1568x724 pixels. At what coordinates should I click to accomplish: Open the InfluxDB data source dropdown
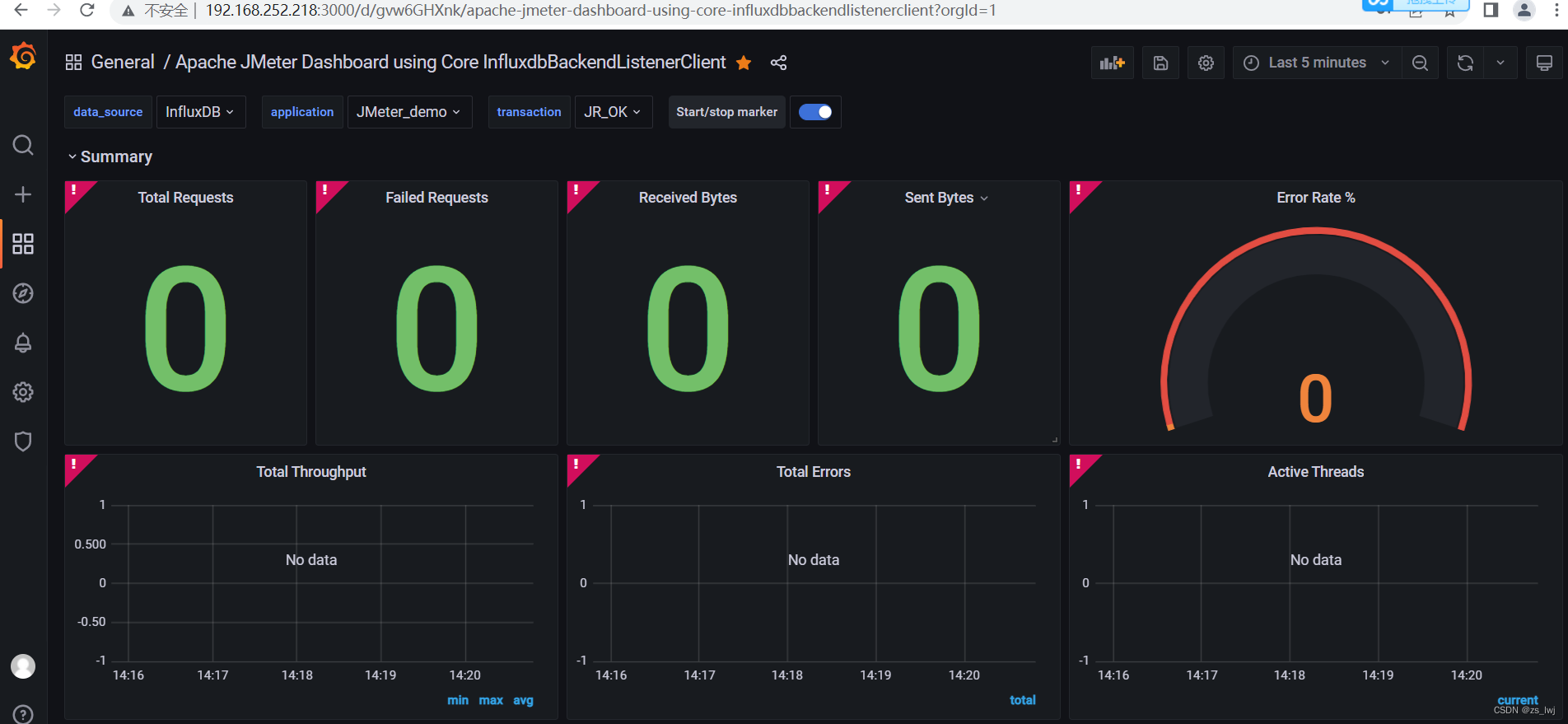coord(200,112)
